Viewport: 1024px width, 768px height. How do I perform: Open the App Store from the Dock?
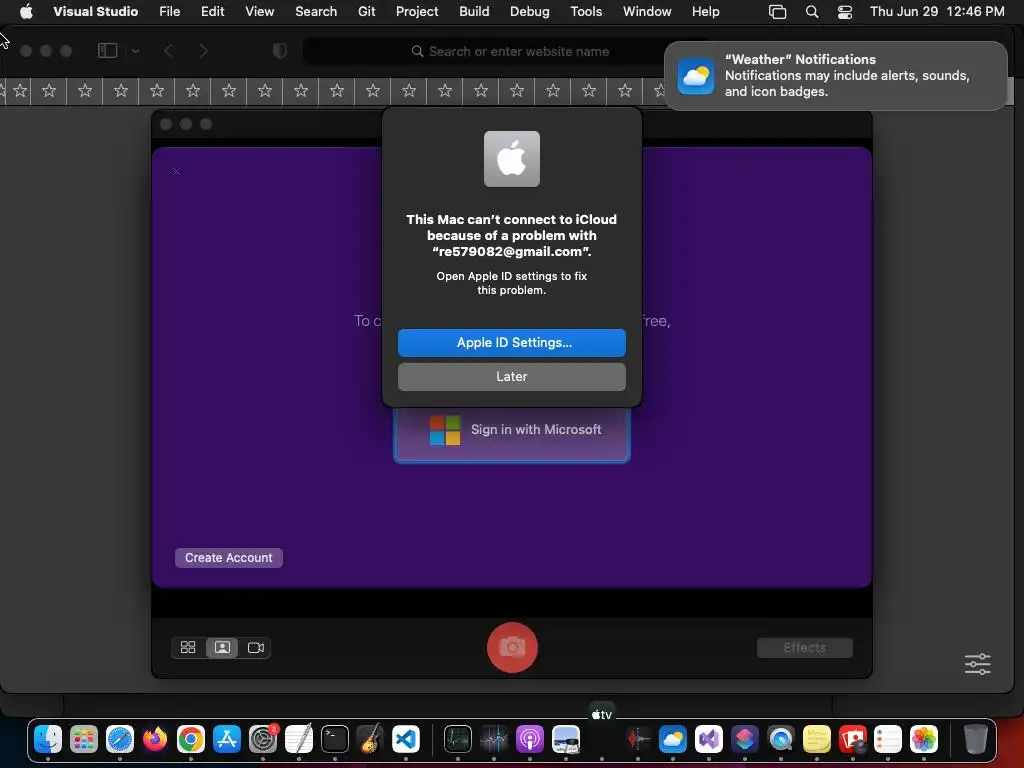227,739
